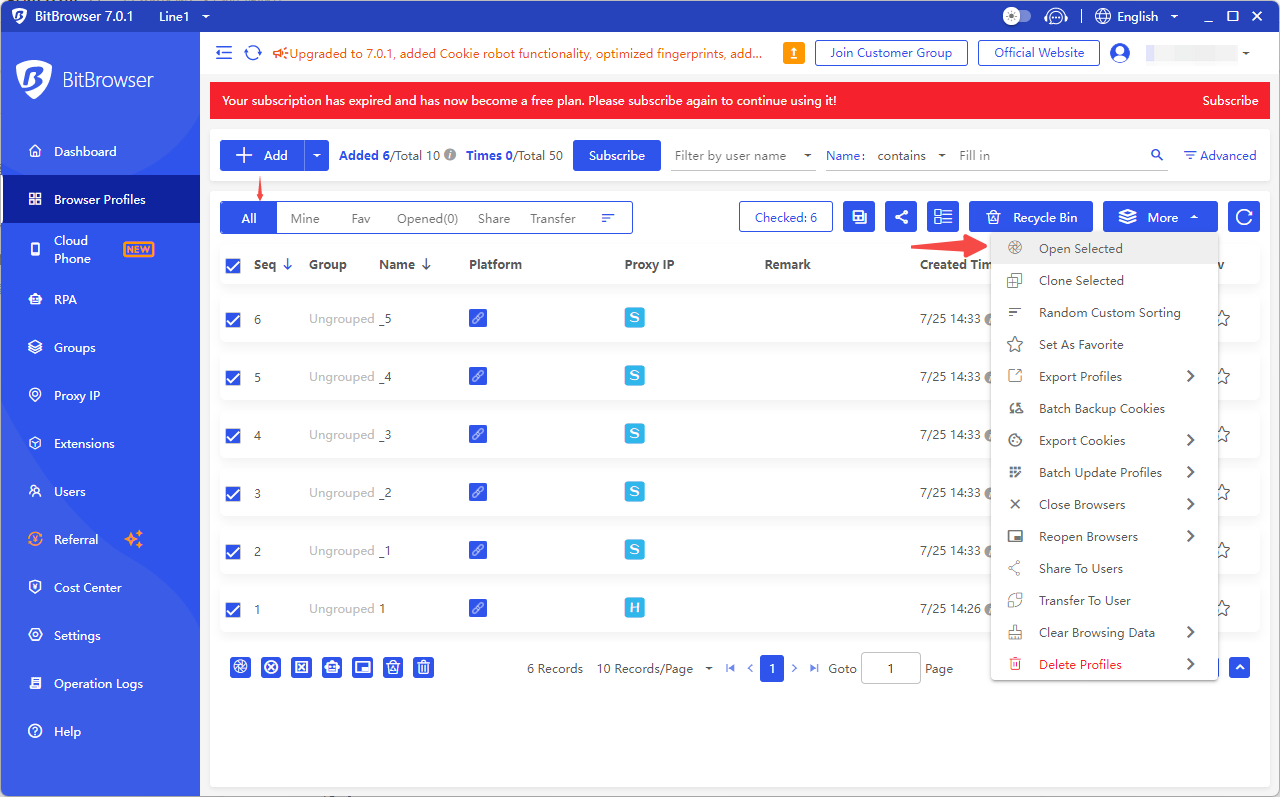This screenshot has height=797, width=1280.
Task: Click the bottom open-browsers icon
Action: [240, 668]
